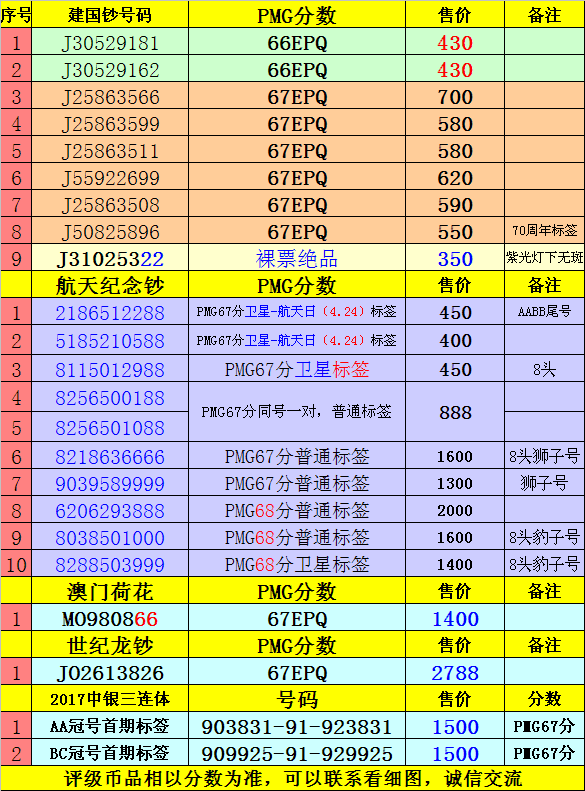This screenshot has height=791, width=585.
Task: Select the serial number 8218636666 cell
Action: click(110, 456)
